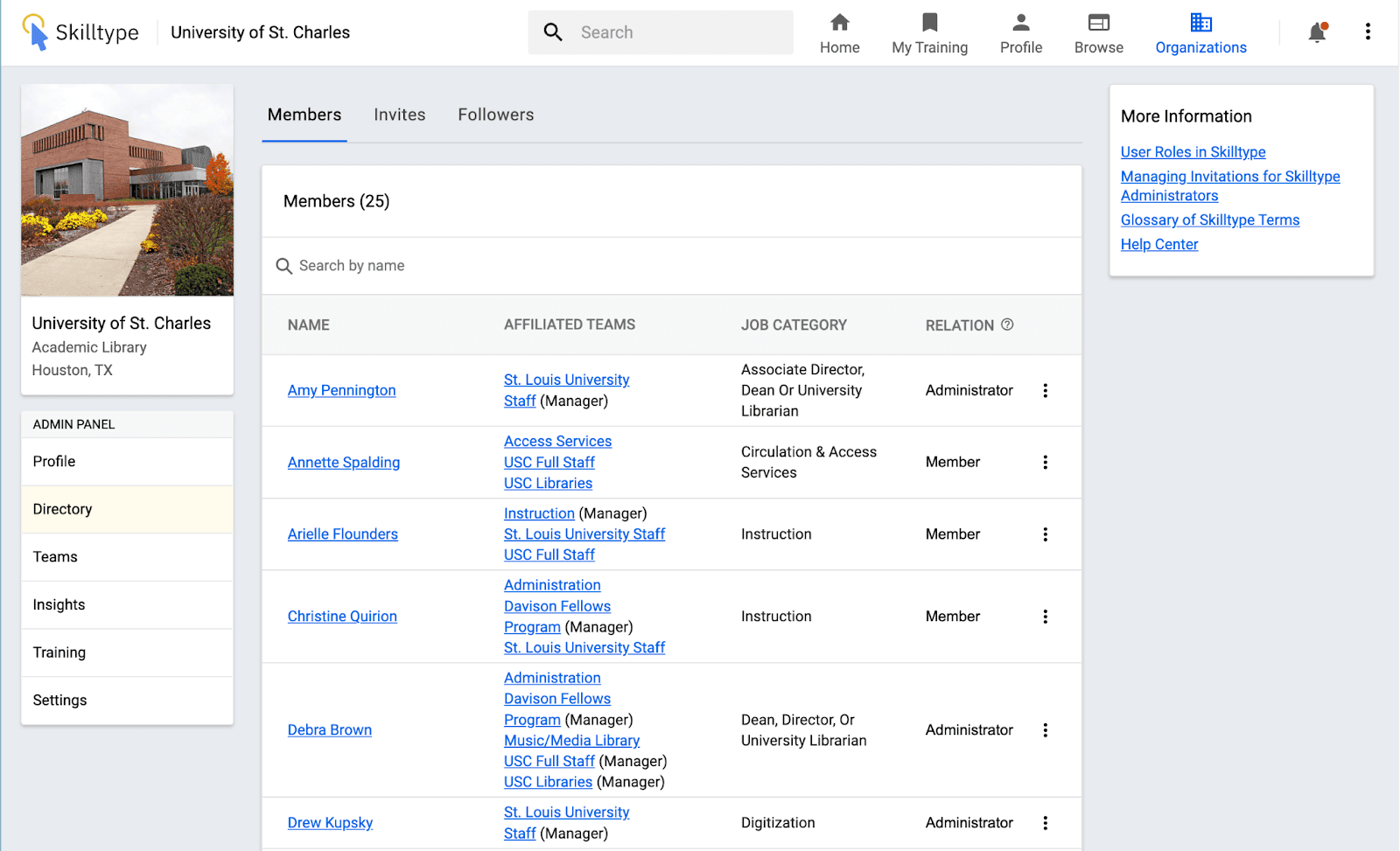This screenshot has height=851, width=1400.
Task: Open Annette Spalding's USC Libraries link
Action: pos(548,484)
